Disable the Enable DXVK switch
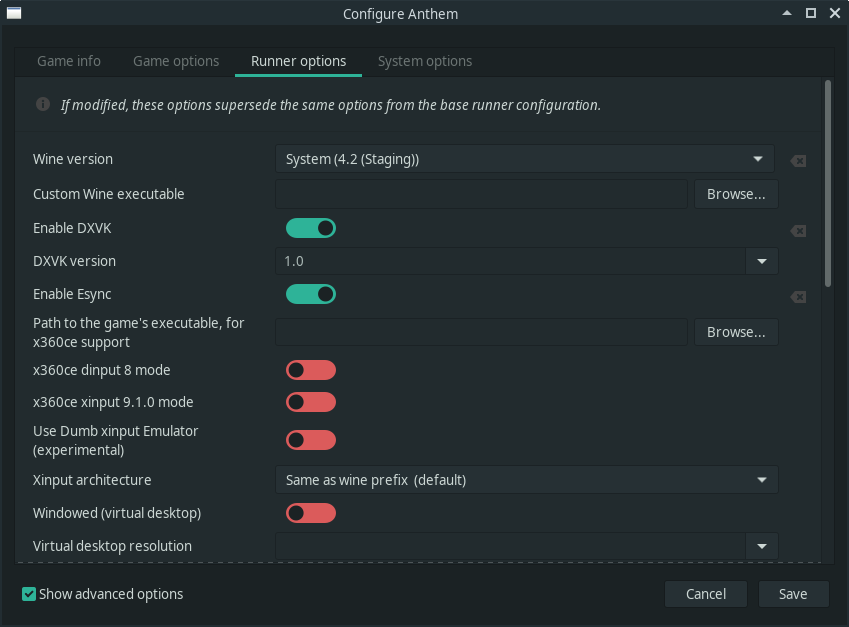 click(x=311, y=228)
